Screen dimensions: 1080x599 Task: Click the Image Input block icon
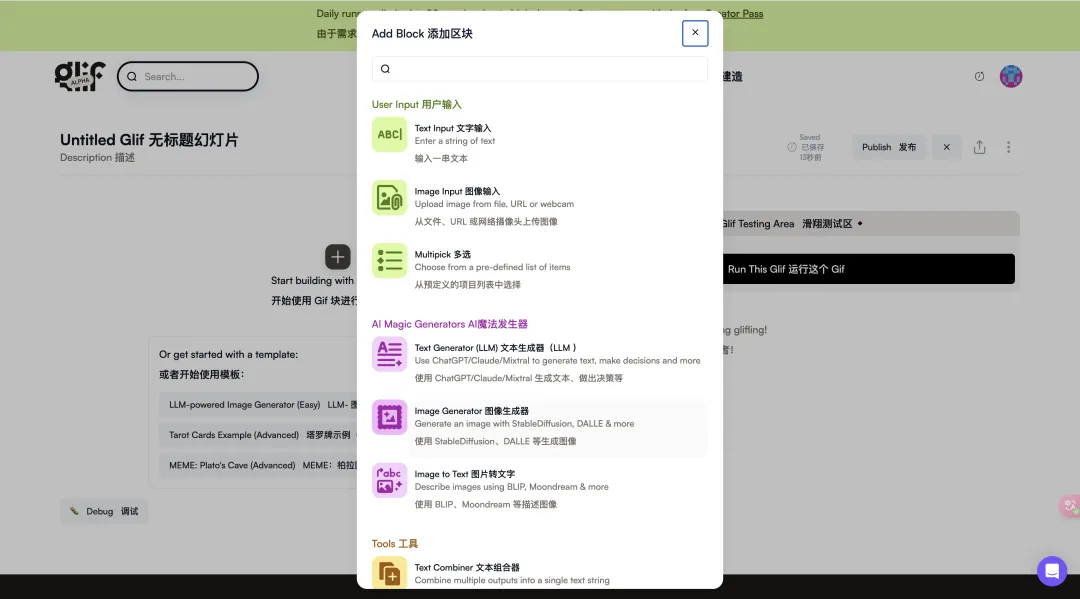coord(389,198)
